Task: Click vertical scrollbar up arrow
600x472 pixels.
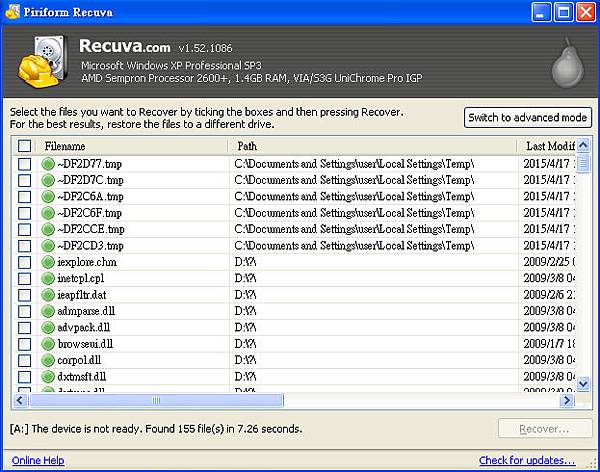Action: point(583,145)
